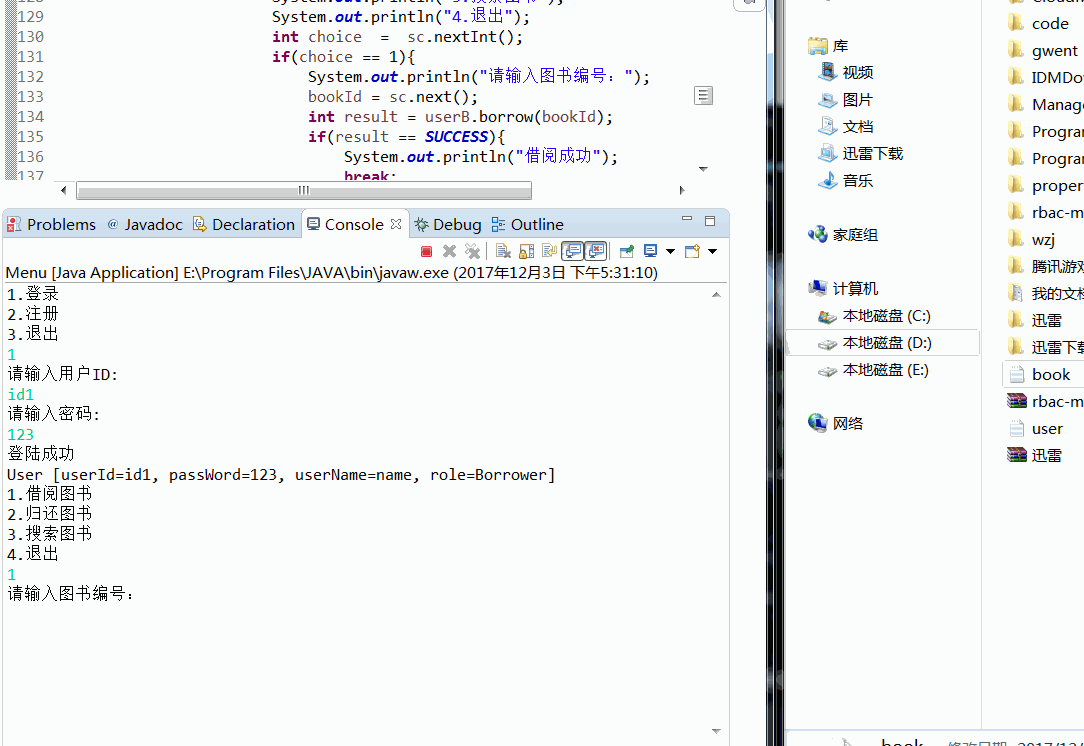Toggle show console on standard error change
Image resolution: width=1084 pixels, height=746 pixels.
[x=595, y=252]
